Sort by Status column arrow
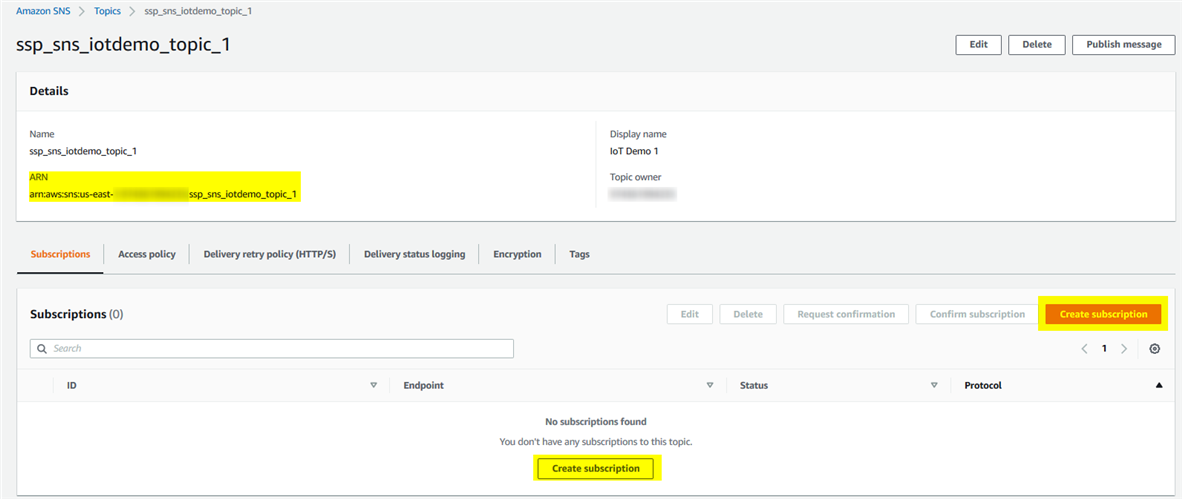This screenshot has height=499, width=1182. click(x=934, y=385)
